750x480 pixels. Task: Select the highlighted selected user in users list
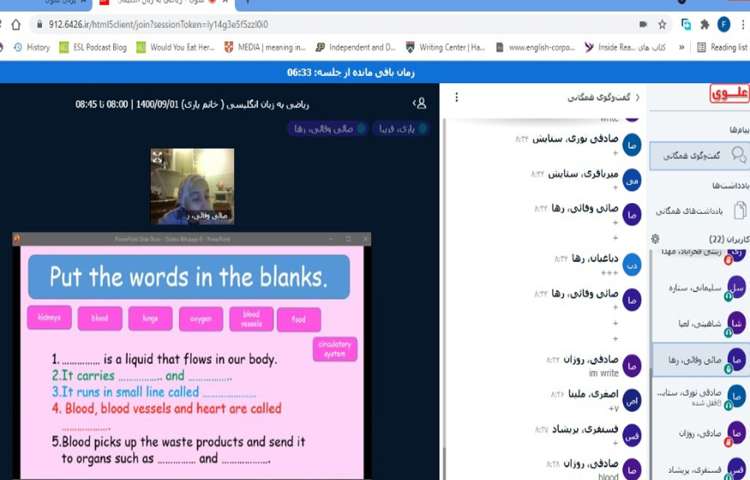coord(699,360)
